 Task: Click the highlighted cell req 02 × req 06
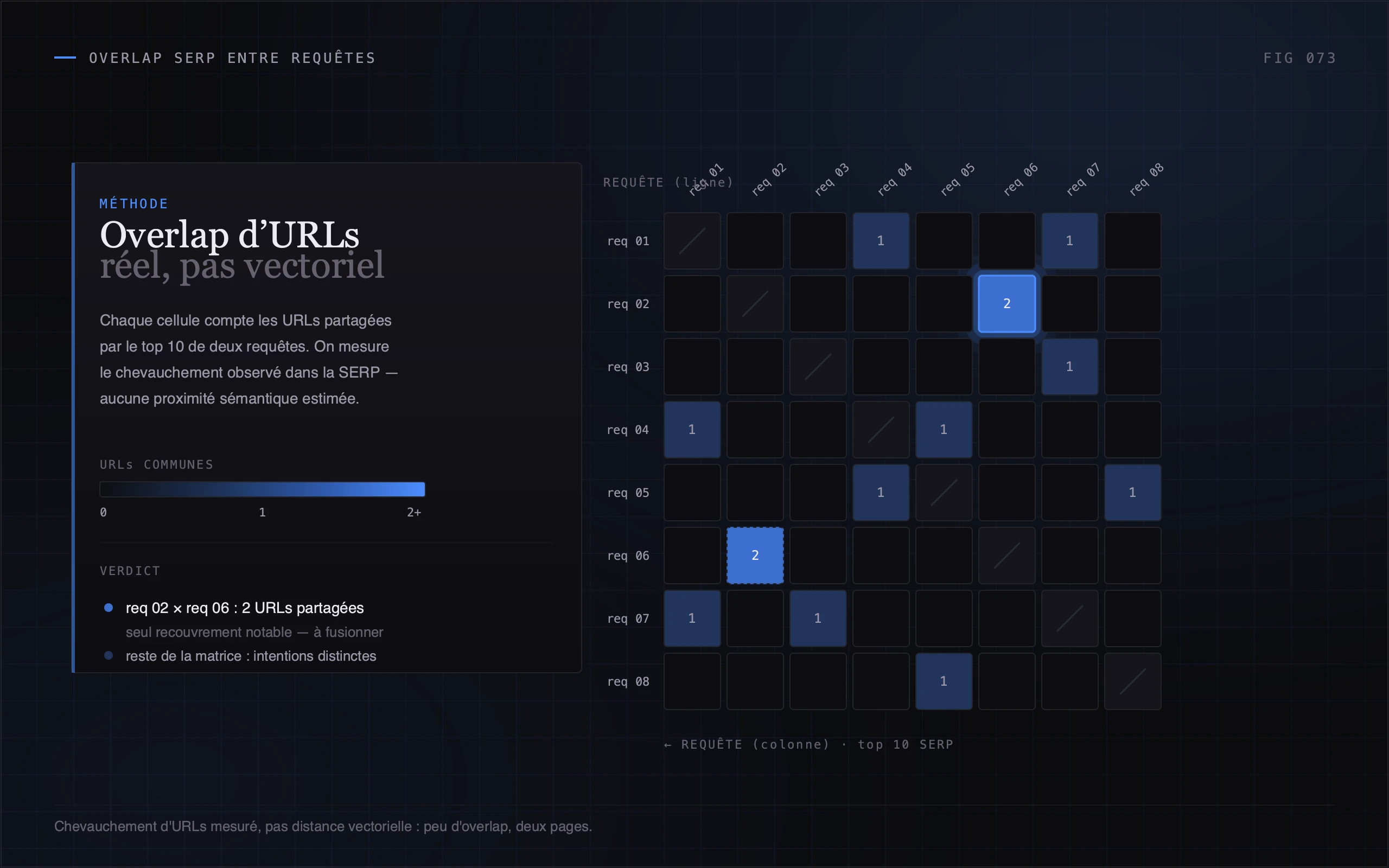tap(1006, 304)
